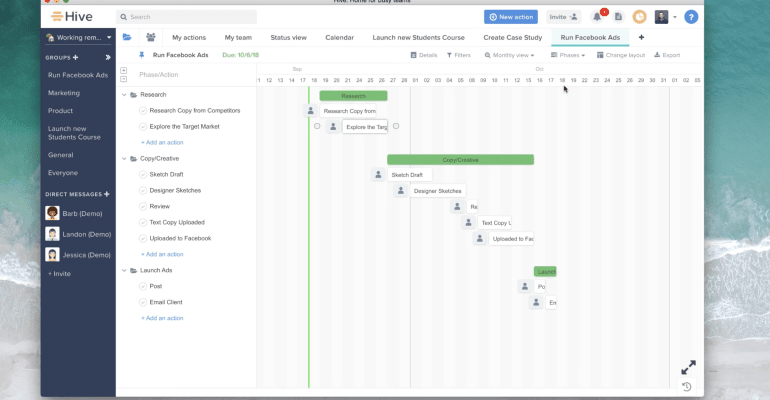Collapse the Launch Ads phase
770x400 pixels.
124,270
